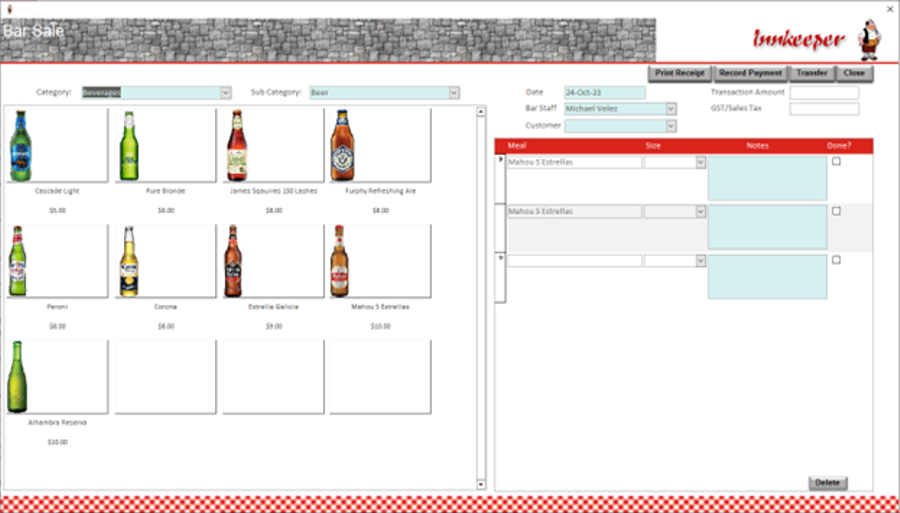Click the Close button beside Transfer
The height and width of the screenshot is (513, 900).
pos(854,73)
